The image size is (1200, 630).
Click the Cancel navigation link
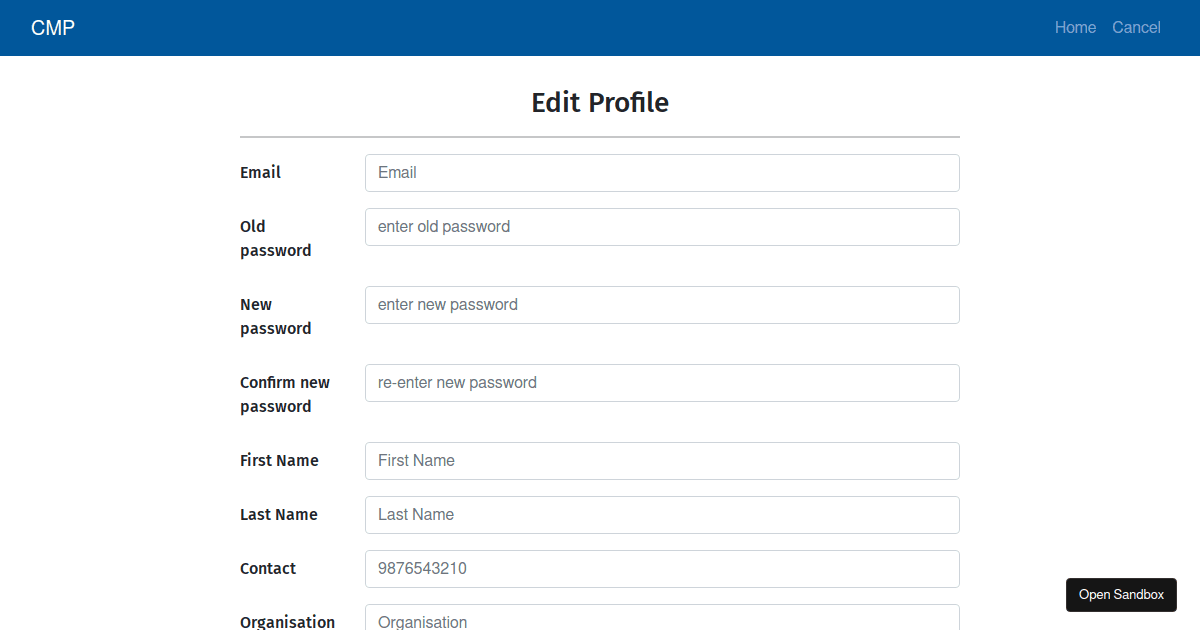coord(1136,27)
